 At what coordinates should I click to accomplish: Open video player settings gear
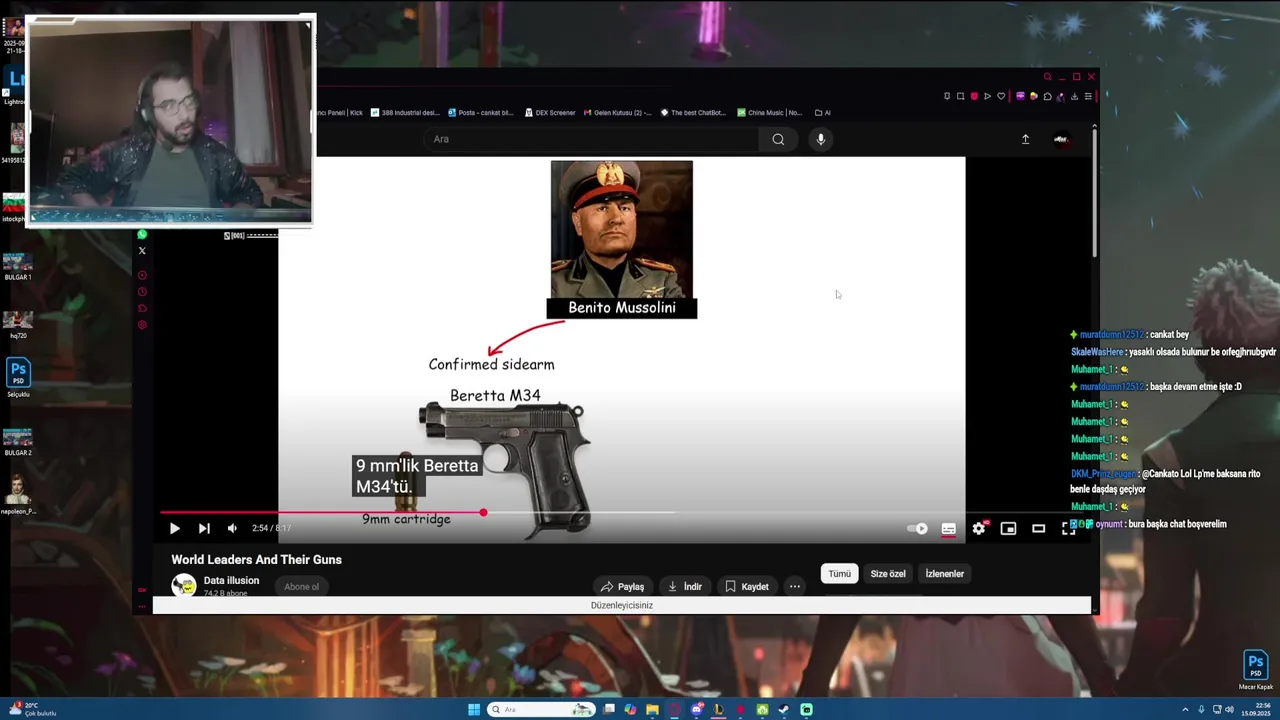979,529
